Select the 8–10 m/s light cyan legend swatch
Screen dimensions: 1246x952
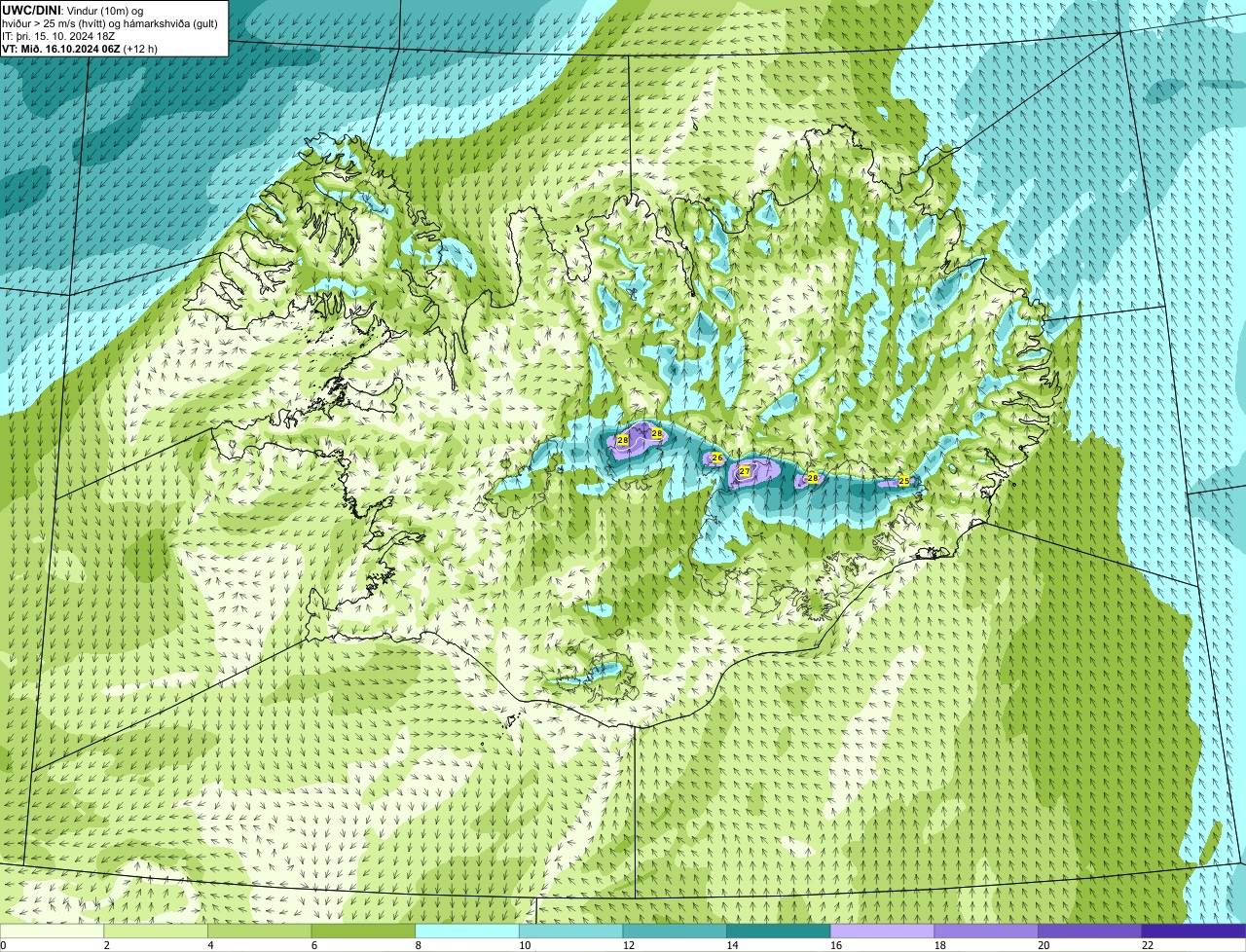[467, 931]
